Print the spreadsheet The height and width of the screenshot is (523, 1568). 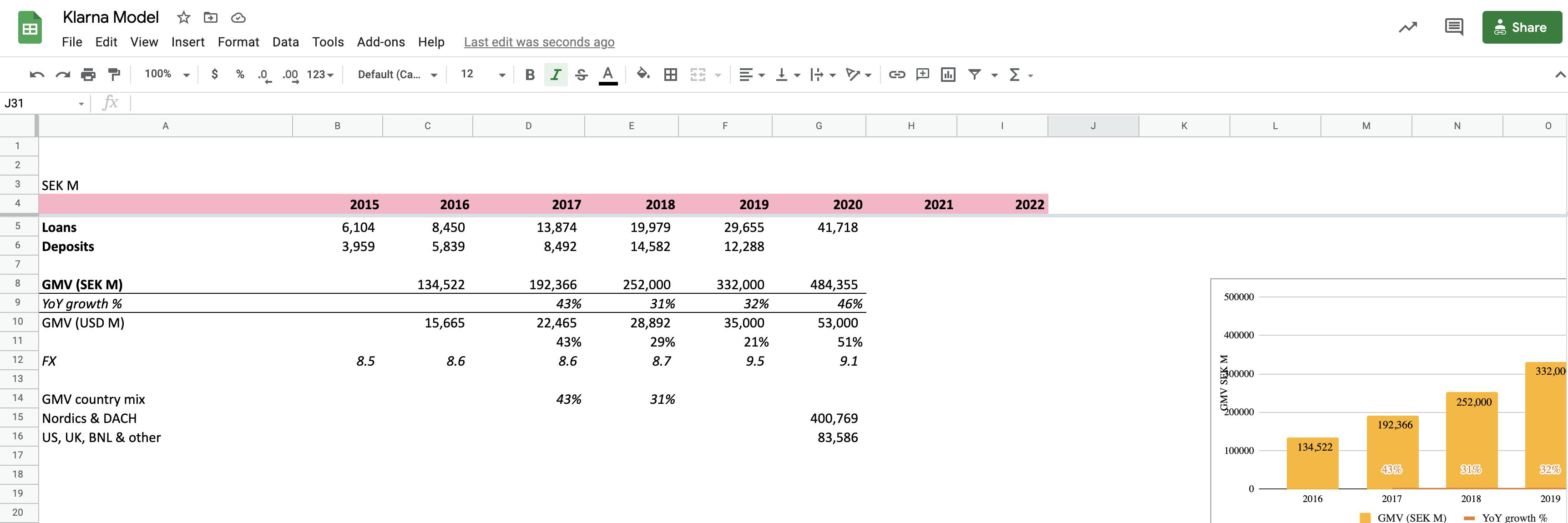click(x=88, y=75)
